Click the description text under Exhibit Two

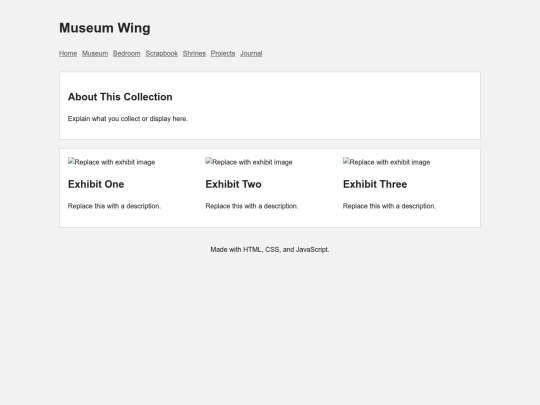coord(252,206)
